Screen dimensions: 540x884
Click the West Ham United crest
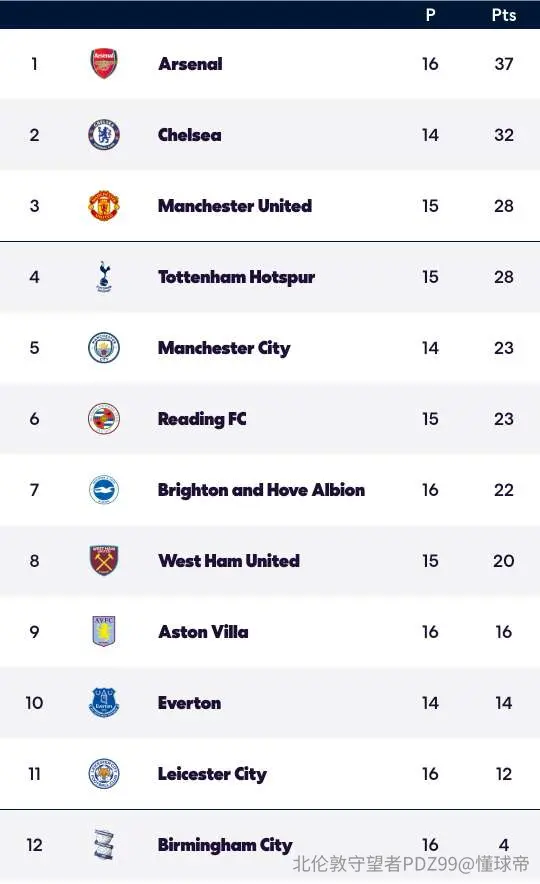pyautogui.click(x=104, y=560)
